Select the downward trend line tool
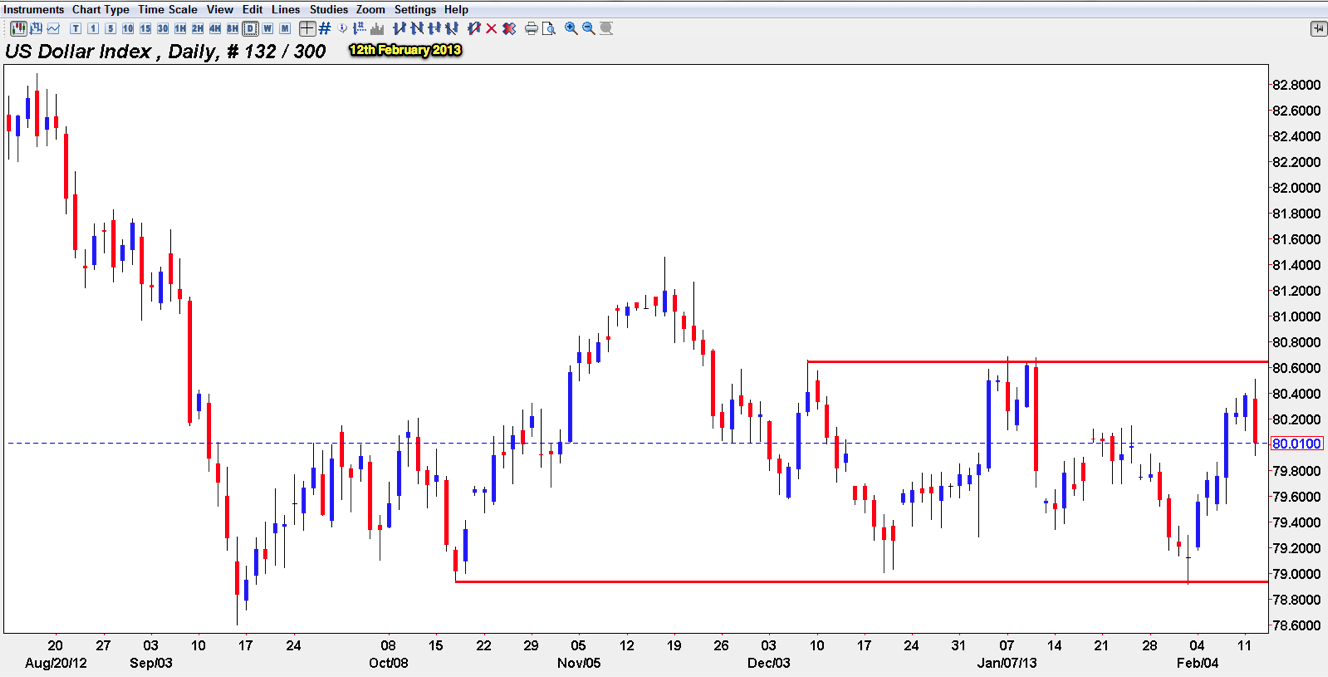The height and width of the screenshot is (677, 1328). click(x=417, y=28)
